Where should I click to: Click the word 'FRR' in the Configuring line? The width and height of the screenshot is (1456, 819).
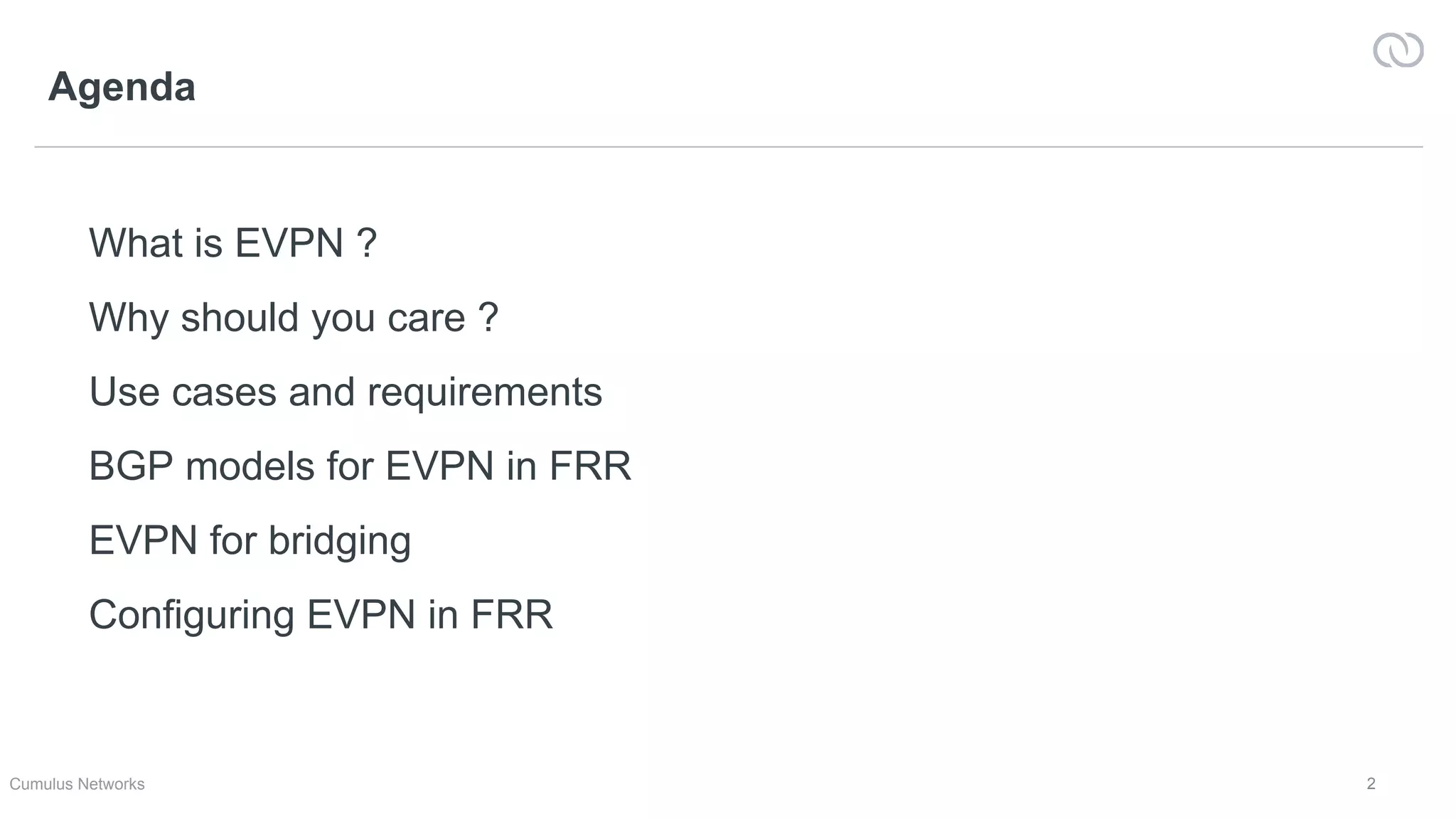tap(511, 614)
